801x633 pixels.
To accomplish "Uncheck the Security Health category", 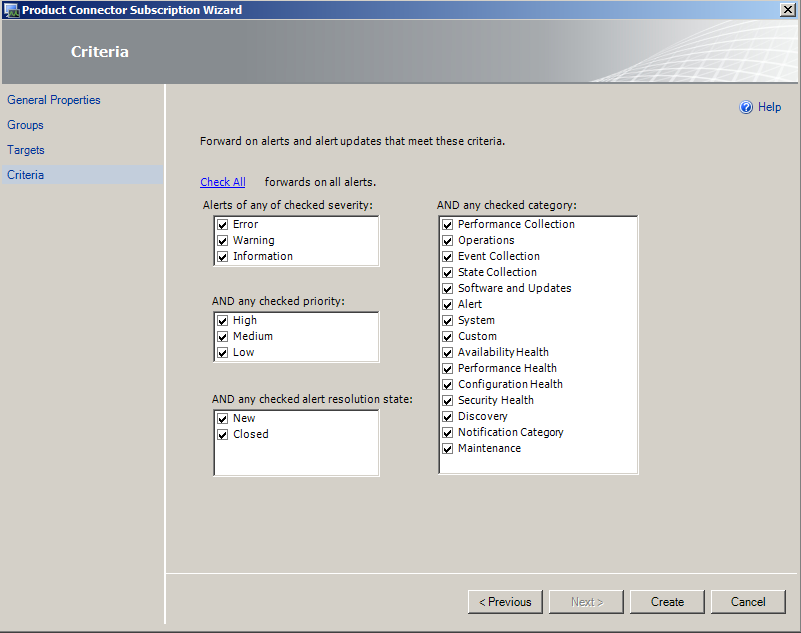I will tap(447, 401).
